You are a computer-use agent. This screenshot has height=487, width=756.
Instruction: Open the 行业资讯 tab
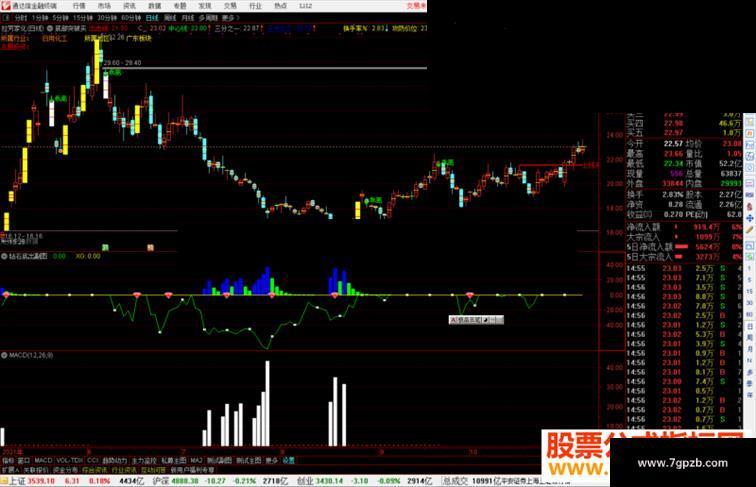[x=124, y=470]
